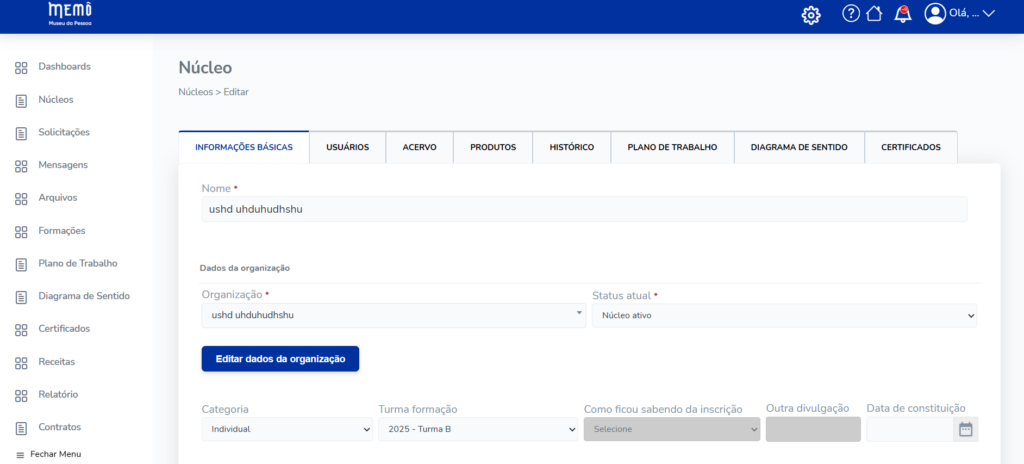Go to home via house icon
Image resolution: width=1024 pixels, height=464 pixels.
tap(874, 14)
